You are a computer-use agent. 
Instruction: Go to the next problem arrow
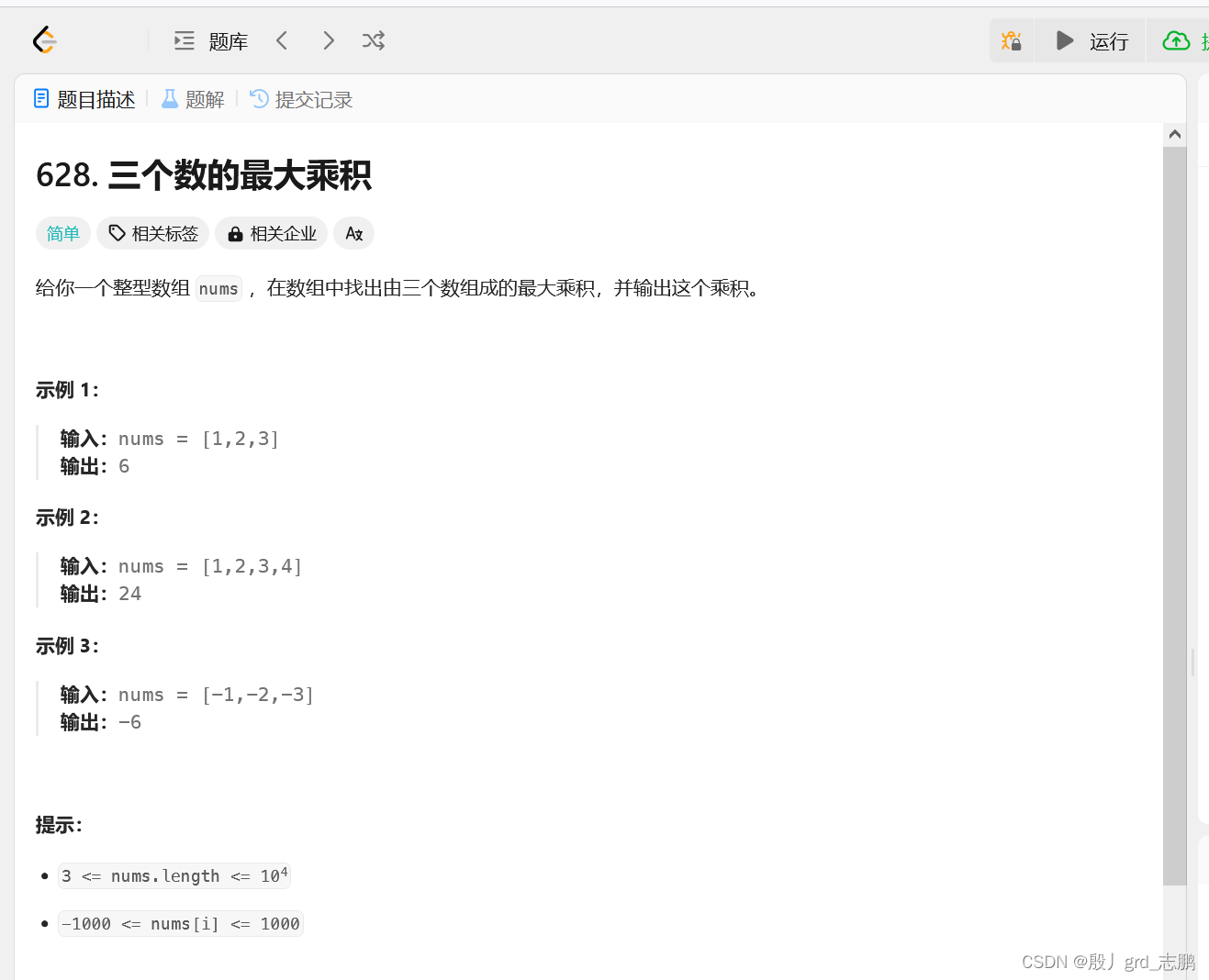coord(329,40)
